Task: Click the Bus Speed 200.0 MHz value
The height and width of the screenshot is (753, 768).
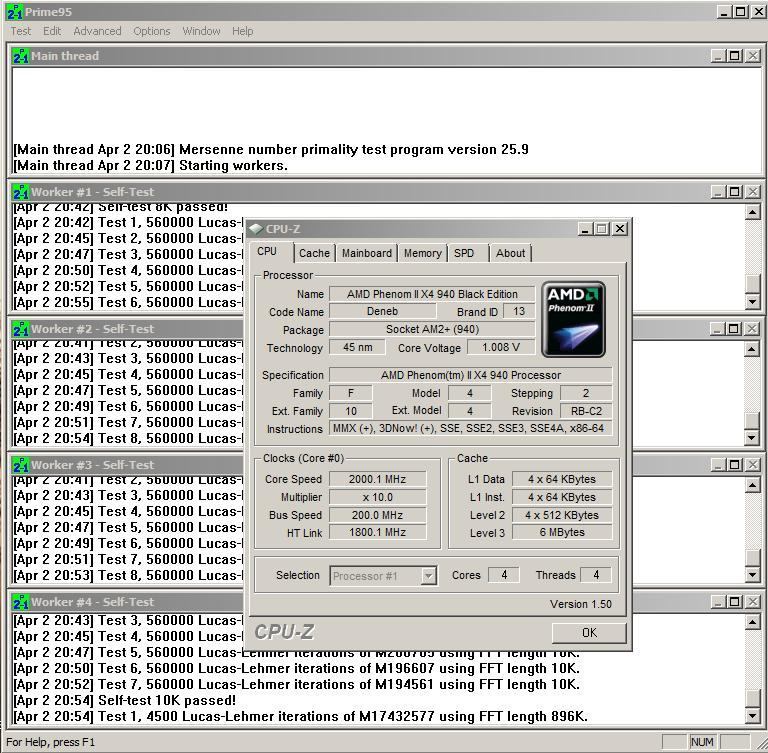Action: coord(377,515)
